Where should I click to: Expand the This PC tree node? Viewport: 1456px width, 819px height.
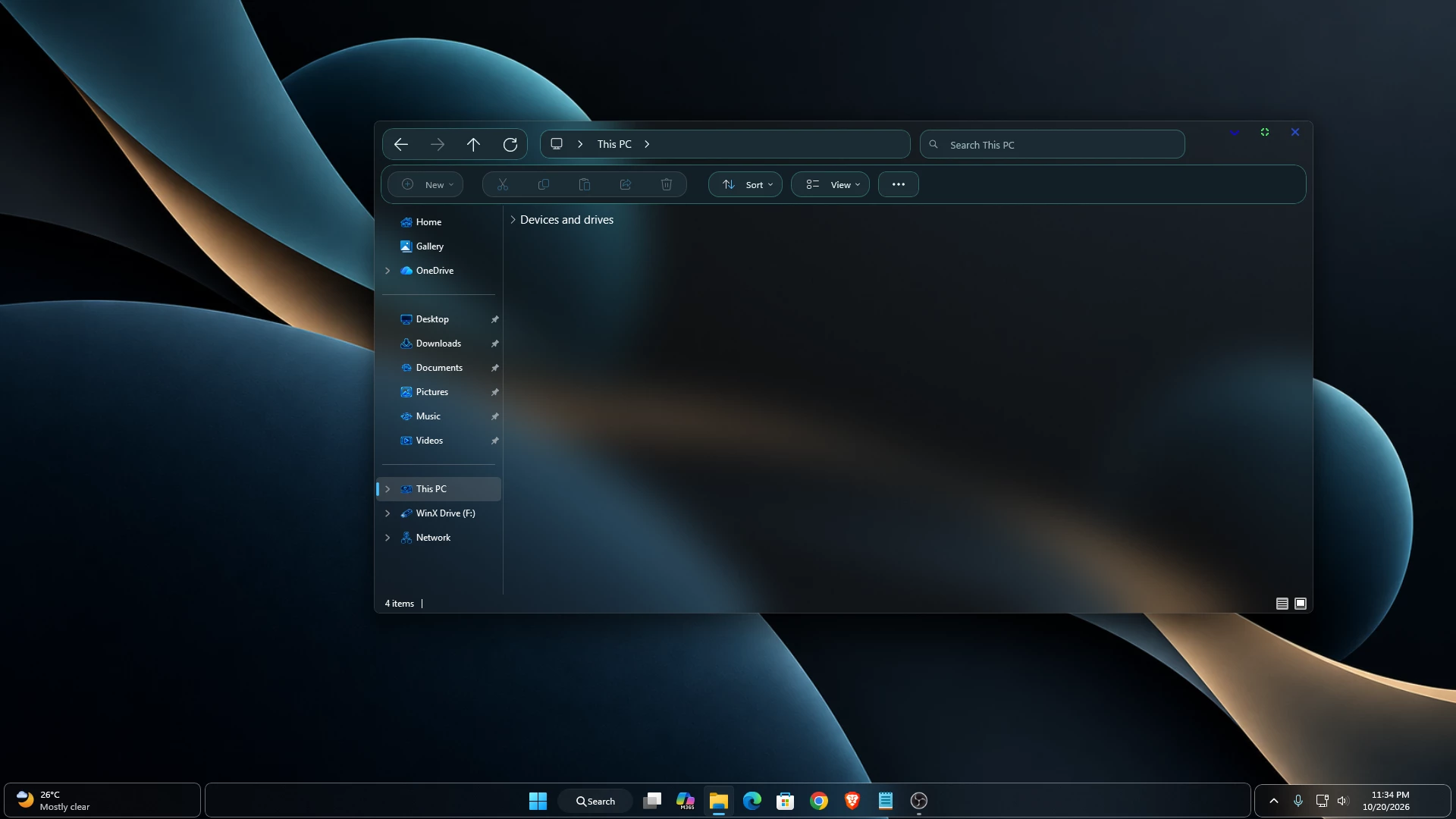388,489
